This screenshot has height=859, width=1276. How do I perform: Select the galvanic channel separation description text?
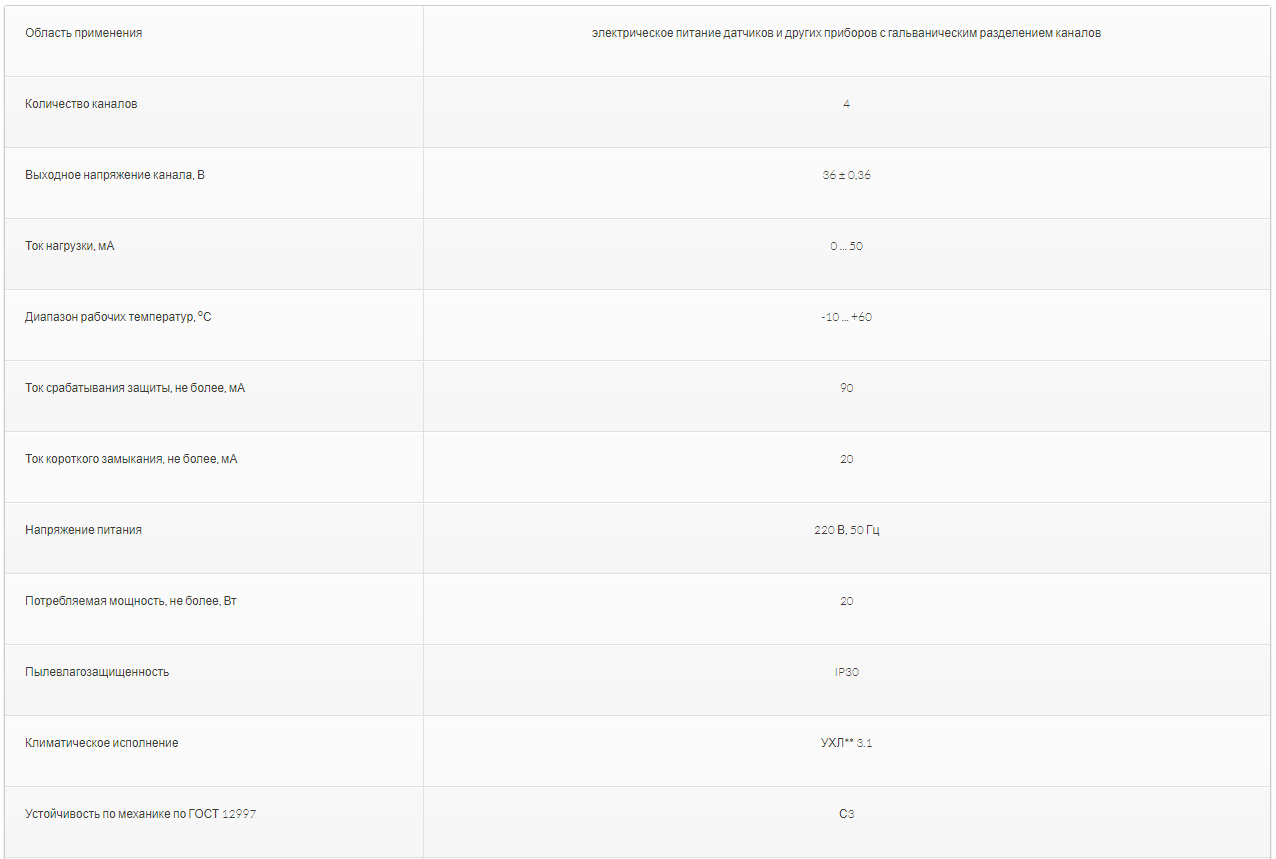point(846,33)
